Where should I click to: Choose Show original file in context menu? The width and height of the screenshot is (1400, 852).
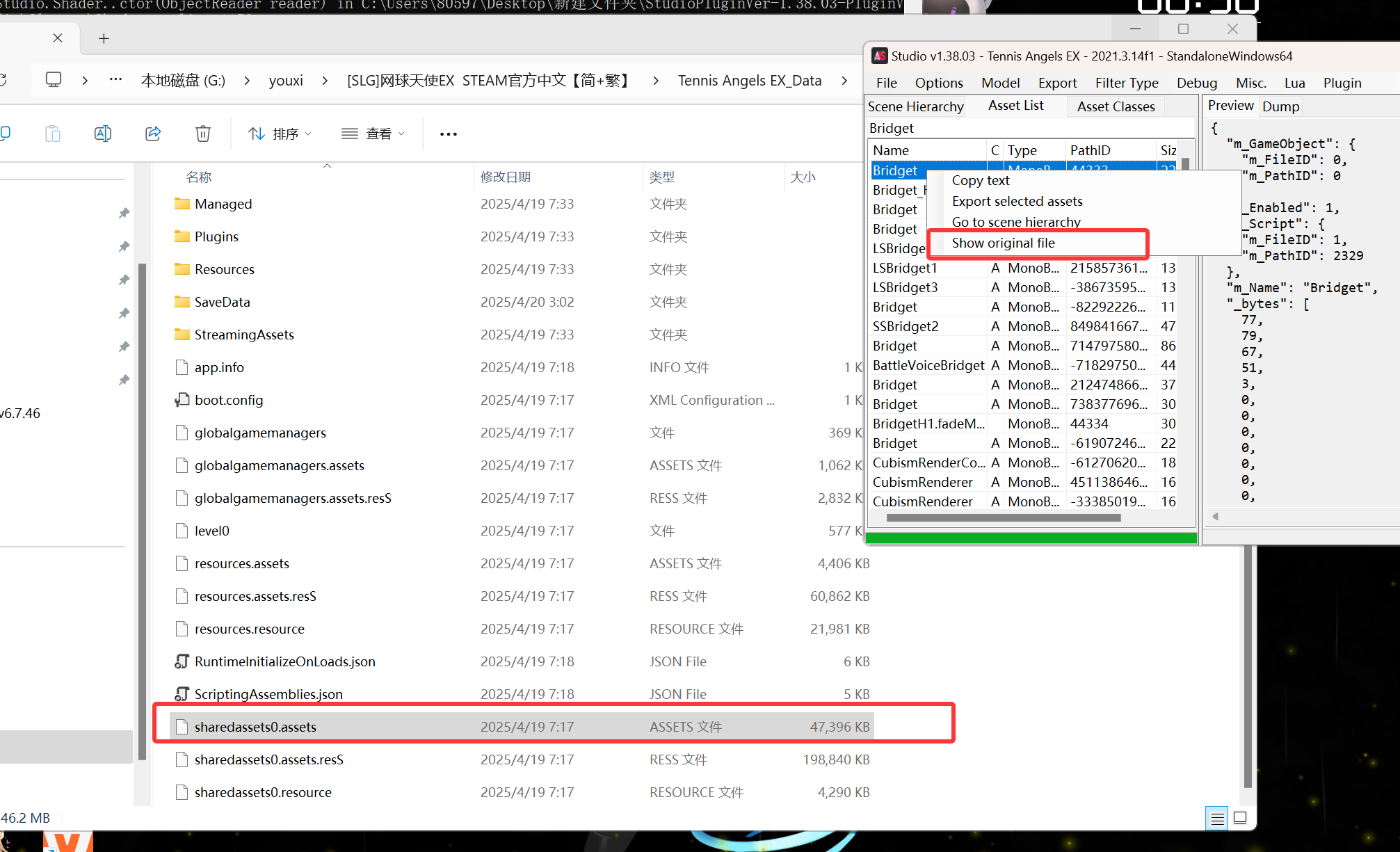pyautogui.click(x=1003, y=243)
